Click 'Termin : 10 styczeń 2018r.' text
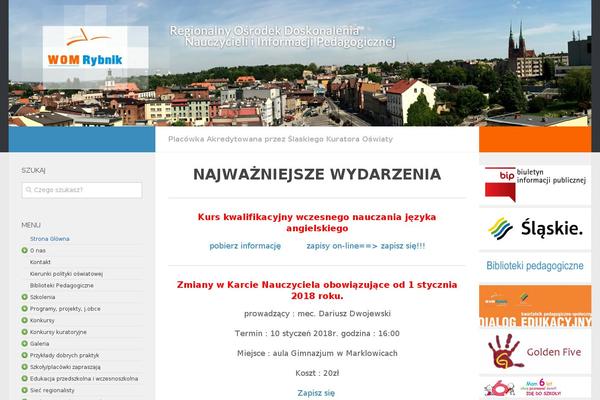 click(x=317, y=334)
